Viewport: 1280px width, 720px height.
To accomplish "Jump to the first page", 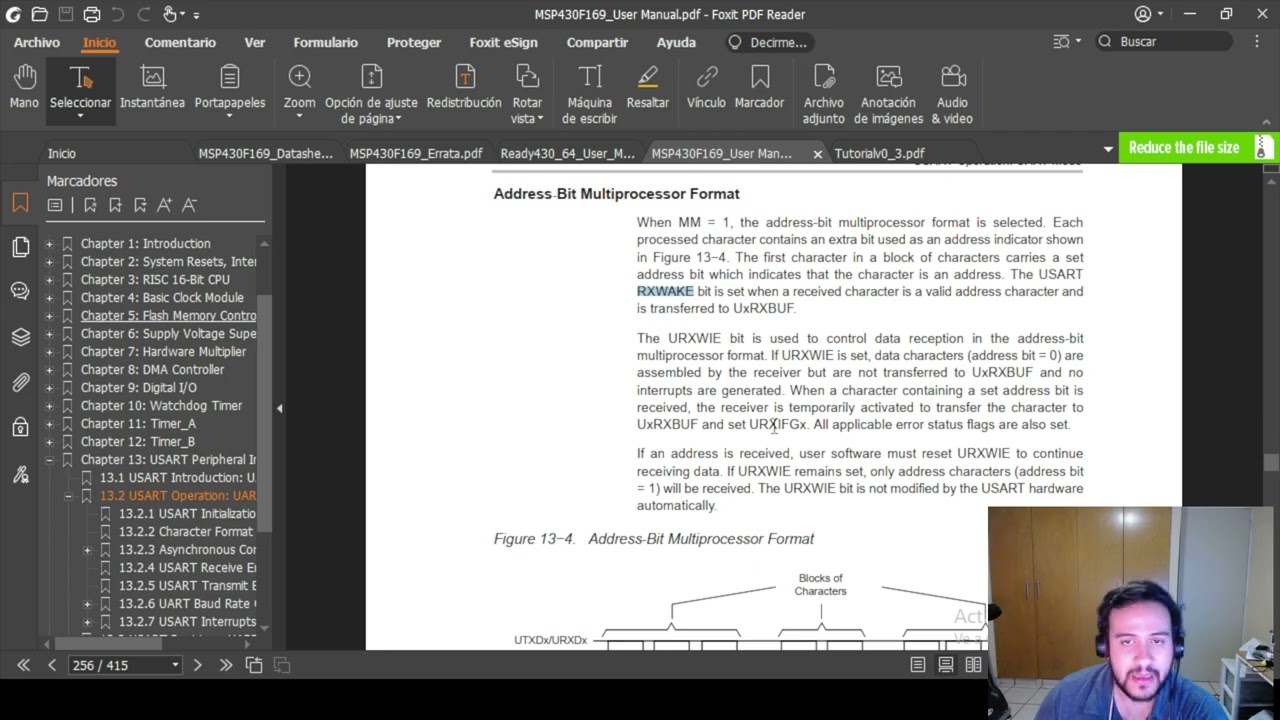I will click(23, 665).
